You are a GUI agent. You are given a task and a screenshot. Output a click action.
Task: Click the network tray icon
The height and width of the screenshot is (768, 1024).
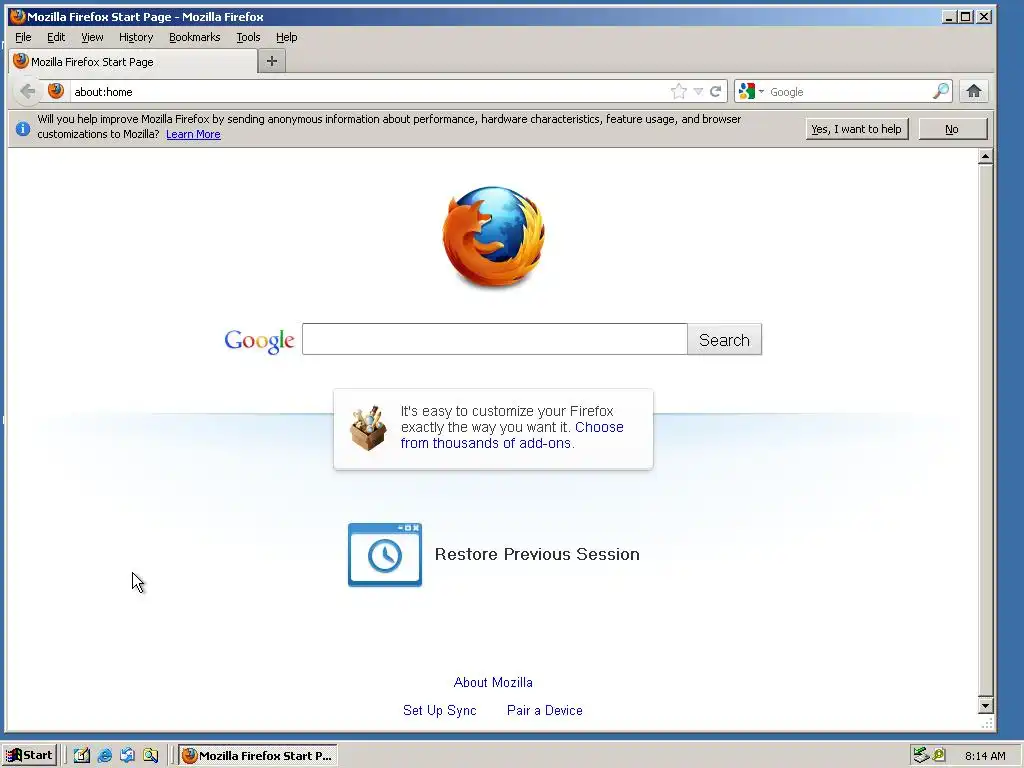(x=921, y=755)
